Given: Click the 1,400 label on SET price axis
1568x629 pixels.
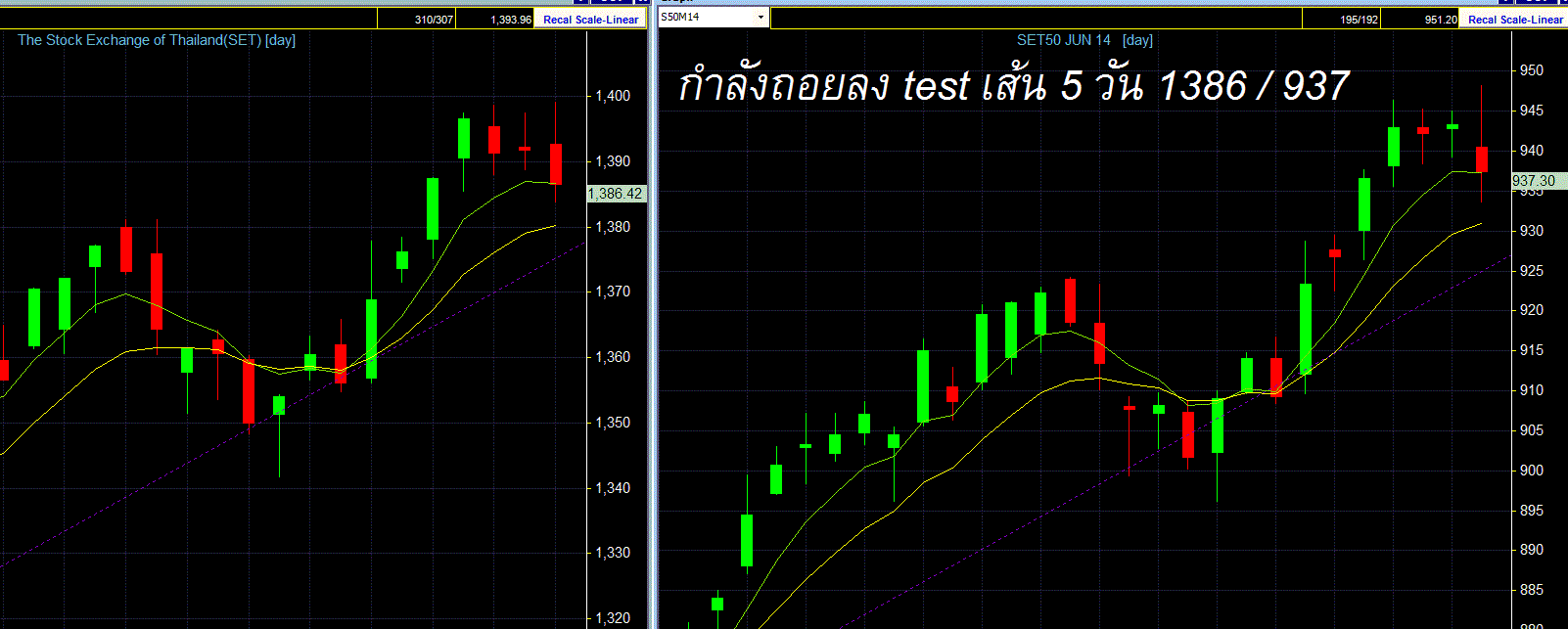Looking at the screenshot, I should [613, 96].
